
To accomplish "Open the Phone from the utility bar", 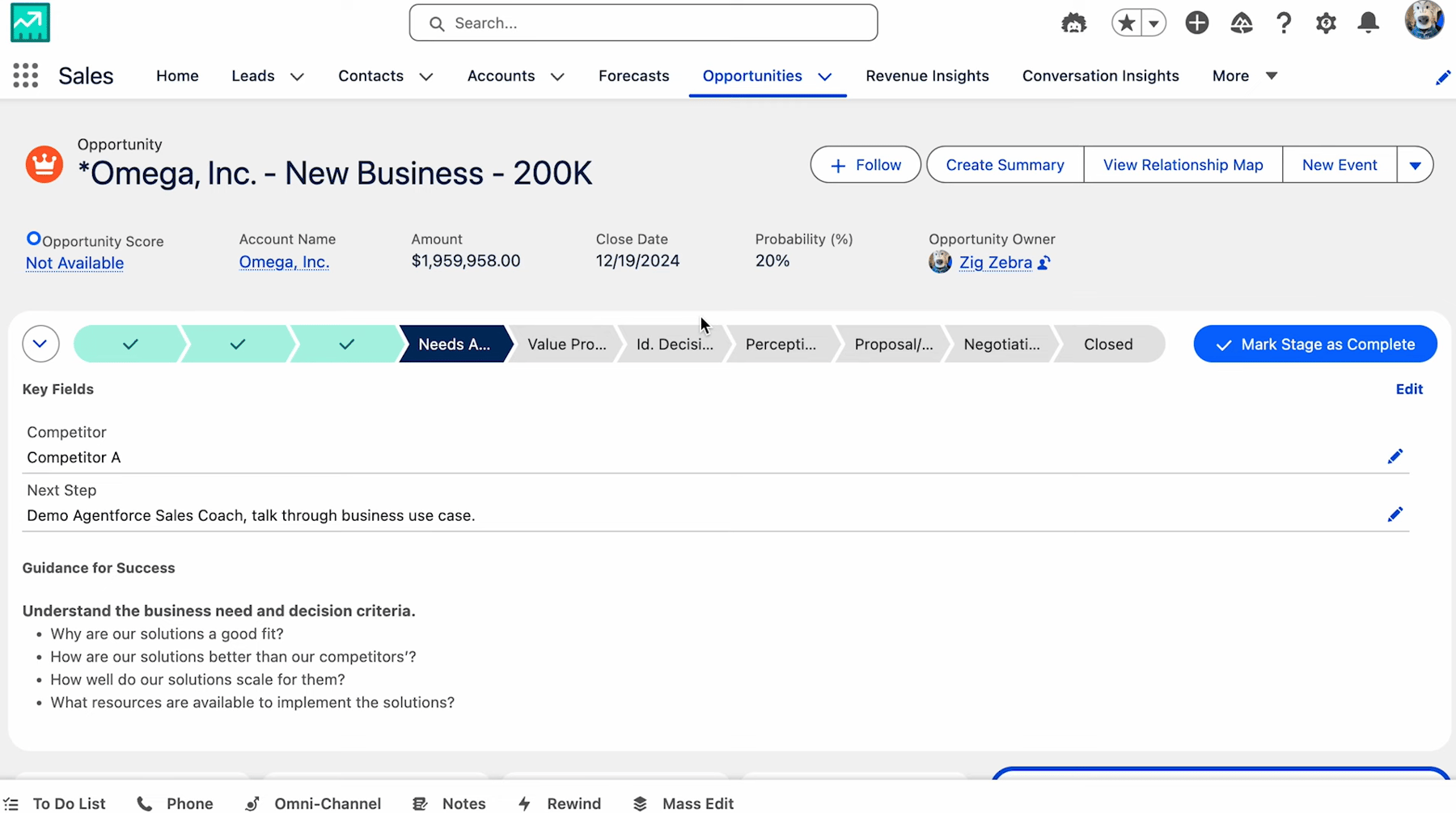I will click(175, 802).
